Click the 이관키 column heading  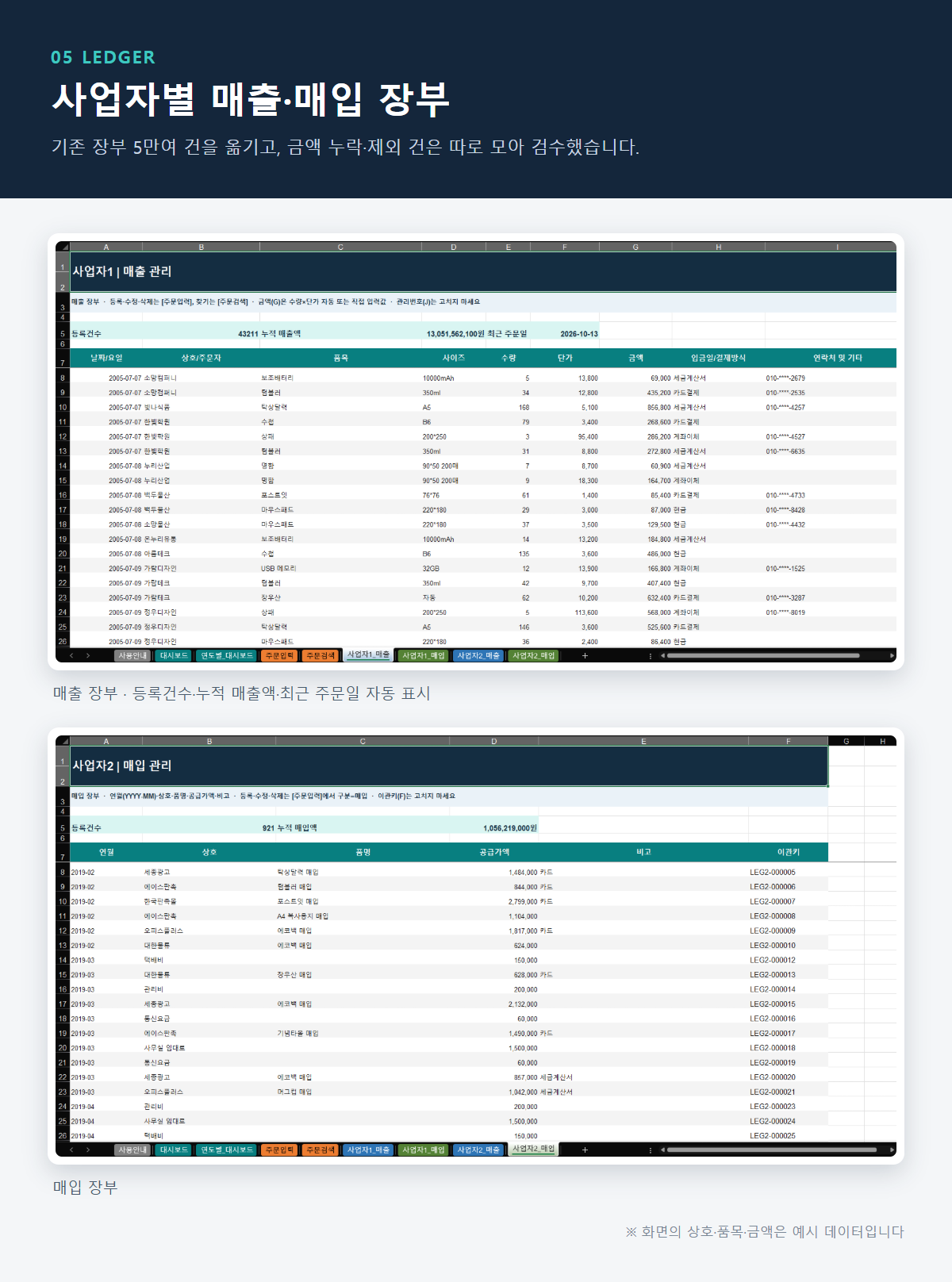788,852
